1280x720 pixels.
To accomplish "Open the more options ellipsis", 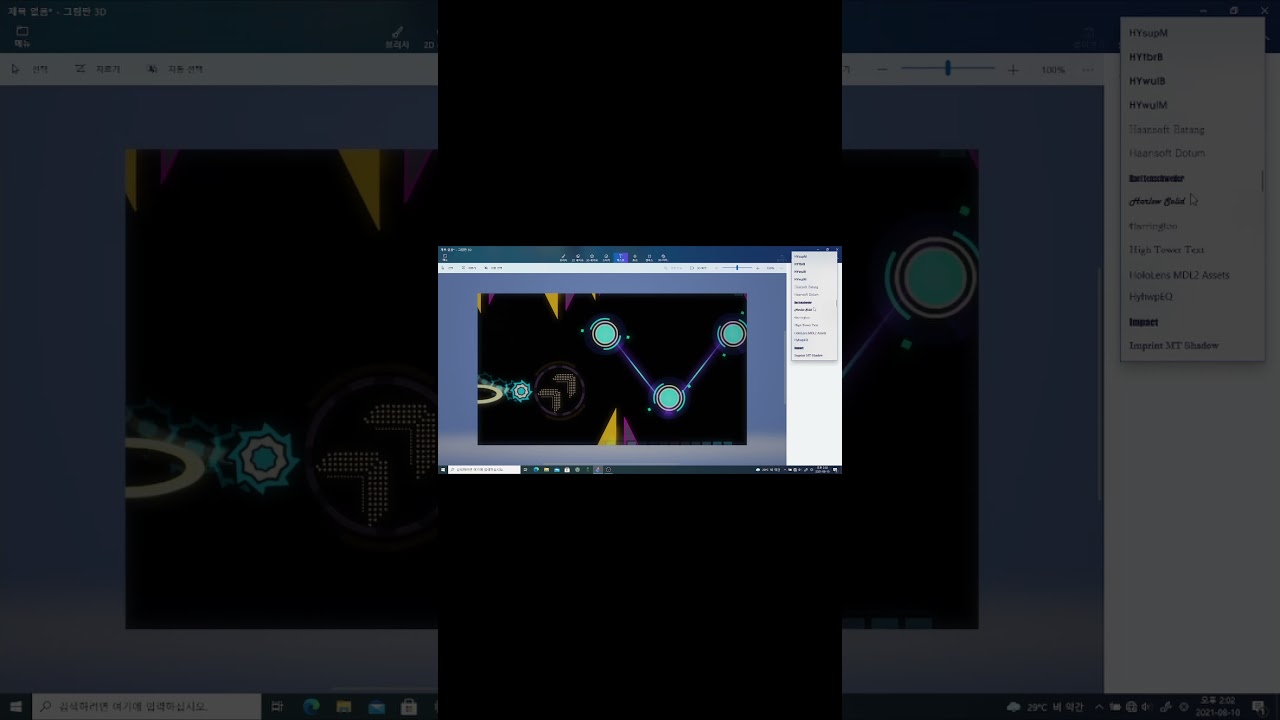I will [x=781, y=268].
